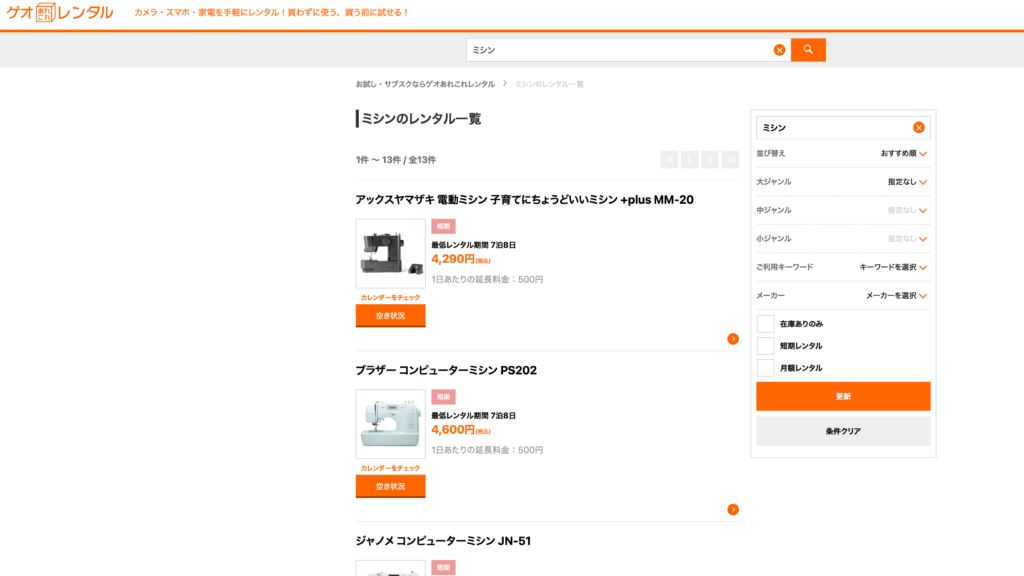Check the 短期レンタル filter box
This screenshot has height=576, width=1024.
[766, 346]
